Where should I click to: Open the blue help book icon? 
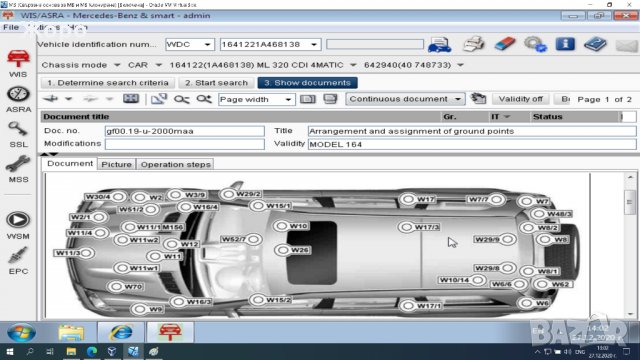pyautogui.click(x=595, y=44)
